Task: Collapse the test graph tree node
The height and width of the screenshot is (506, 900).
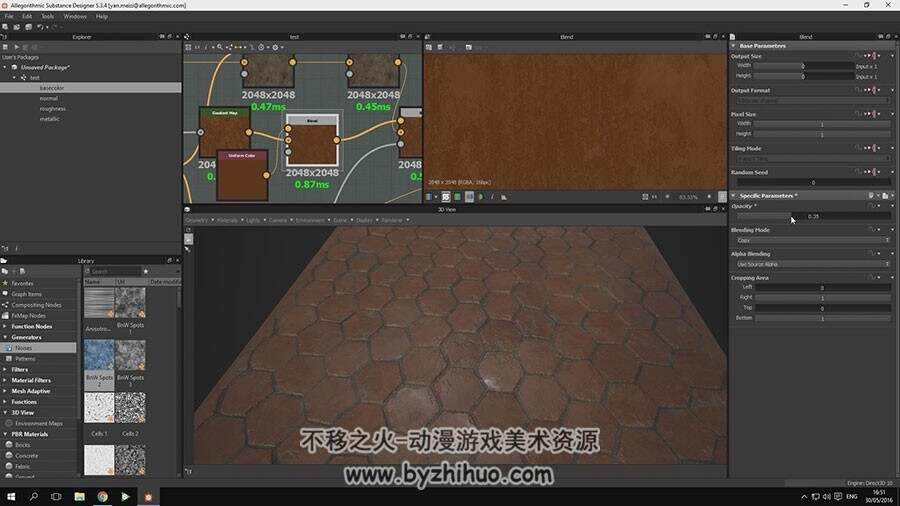Action: click(x=14, y=77)
